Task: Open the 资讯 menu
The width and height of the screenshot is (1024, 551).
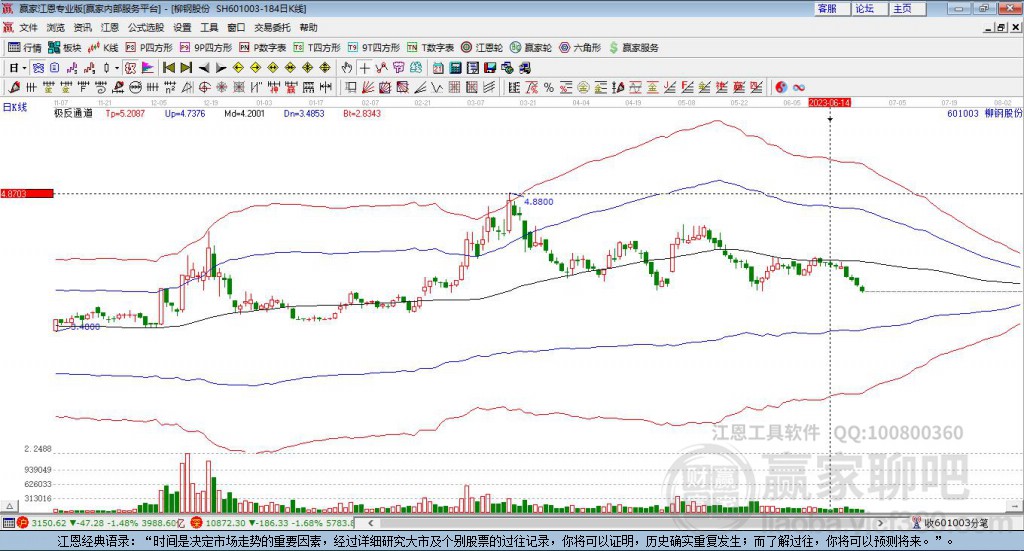Action: pyautogui.click(x=82, y=27)
